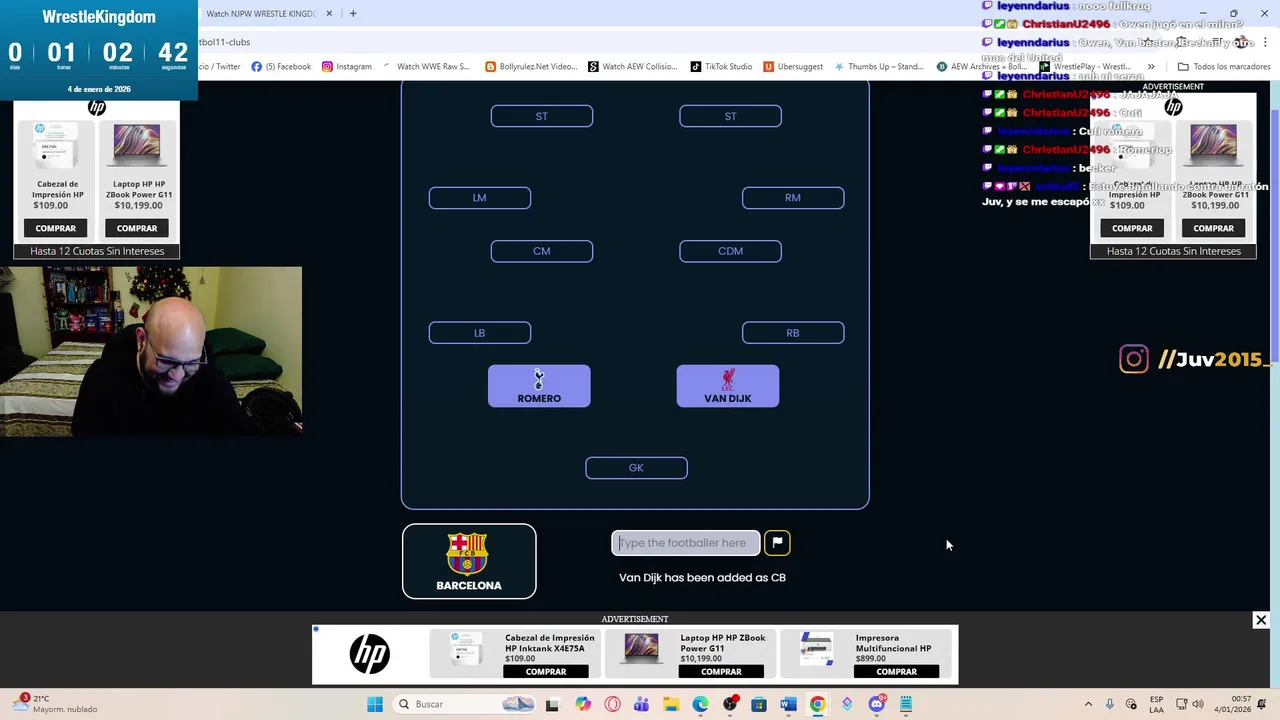
Task: Open the TikTok Studio bookmark
Action: pos(721,67)
